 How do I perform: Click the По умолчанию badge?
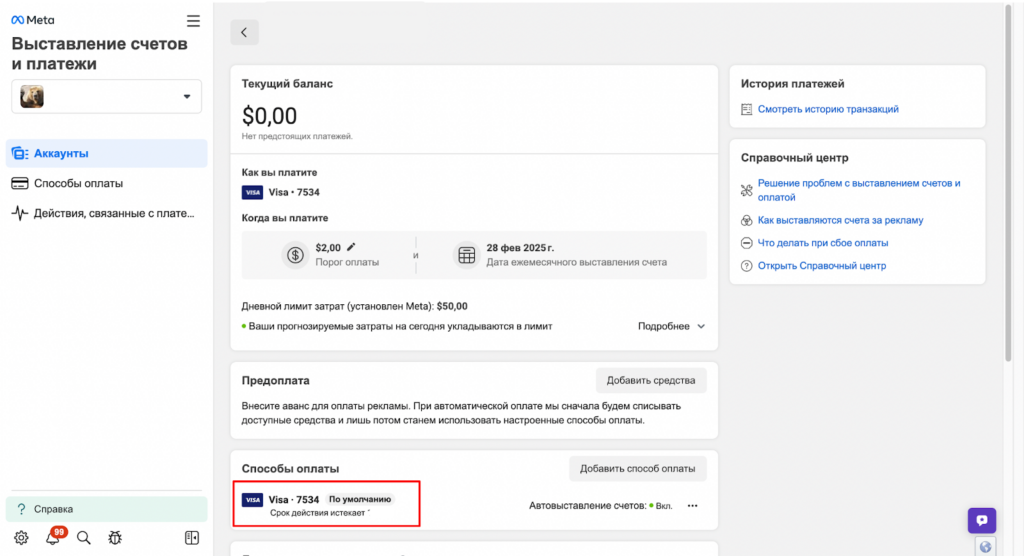[360, 499]
